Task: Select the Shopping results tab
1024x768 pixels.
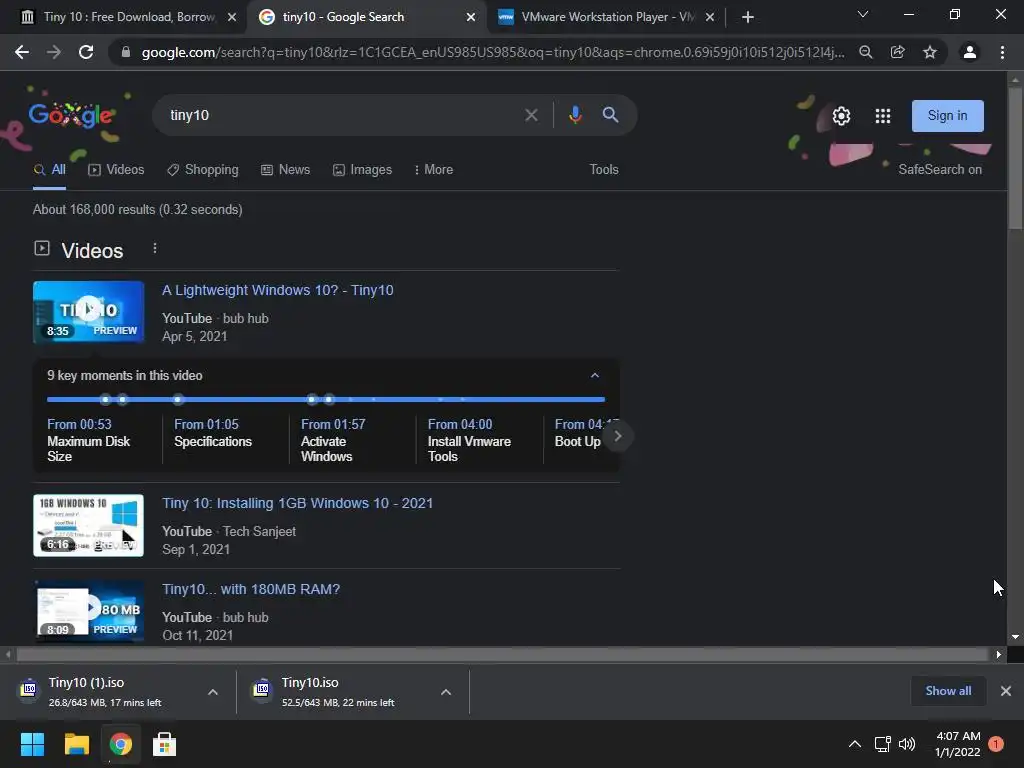Action: click(202, 170)
